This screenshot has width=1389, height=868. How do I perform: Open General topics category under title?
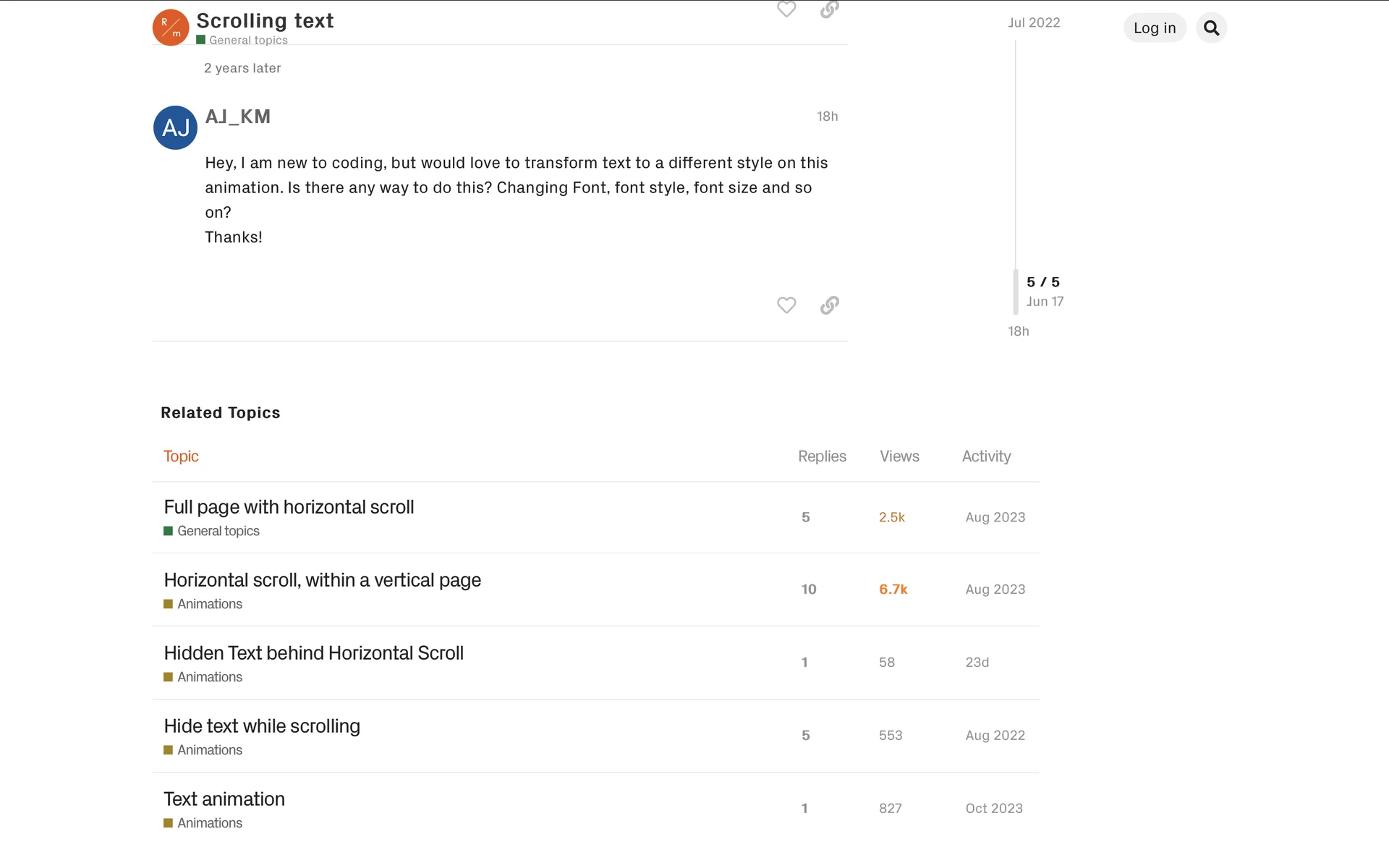[x=247, y=41]
